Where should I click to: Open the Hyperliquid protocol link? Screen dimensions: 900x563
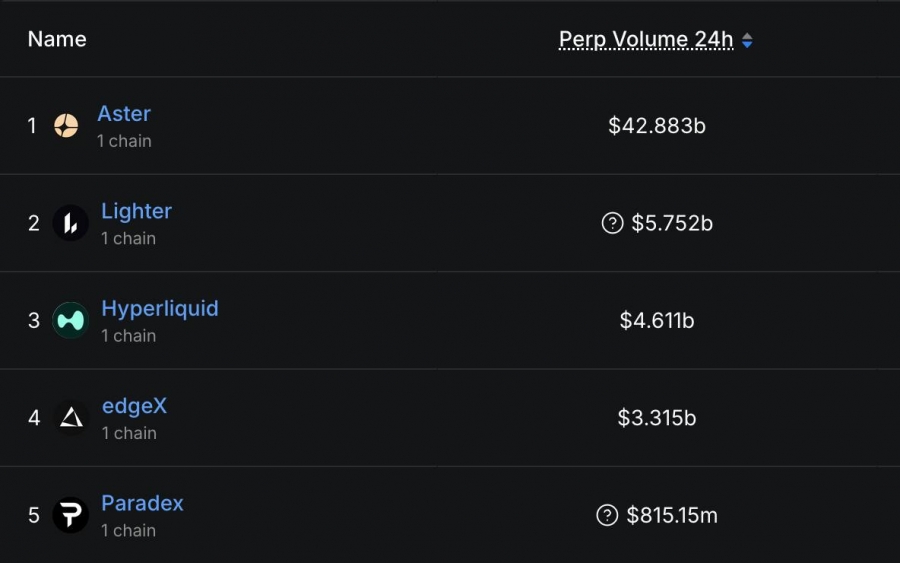pos(159,308)
